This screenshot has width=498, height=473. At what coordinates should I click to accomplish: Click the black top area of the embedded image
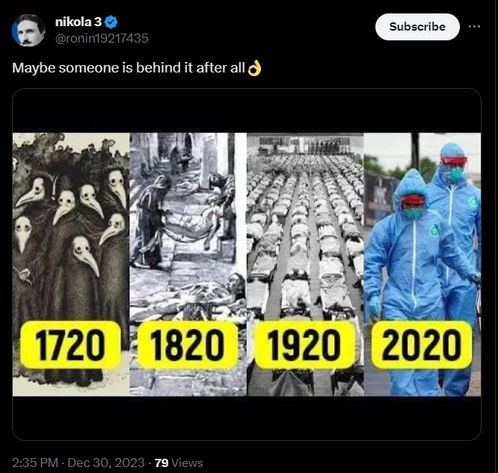(247, 111)
